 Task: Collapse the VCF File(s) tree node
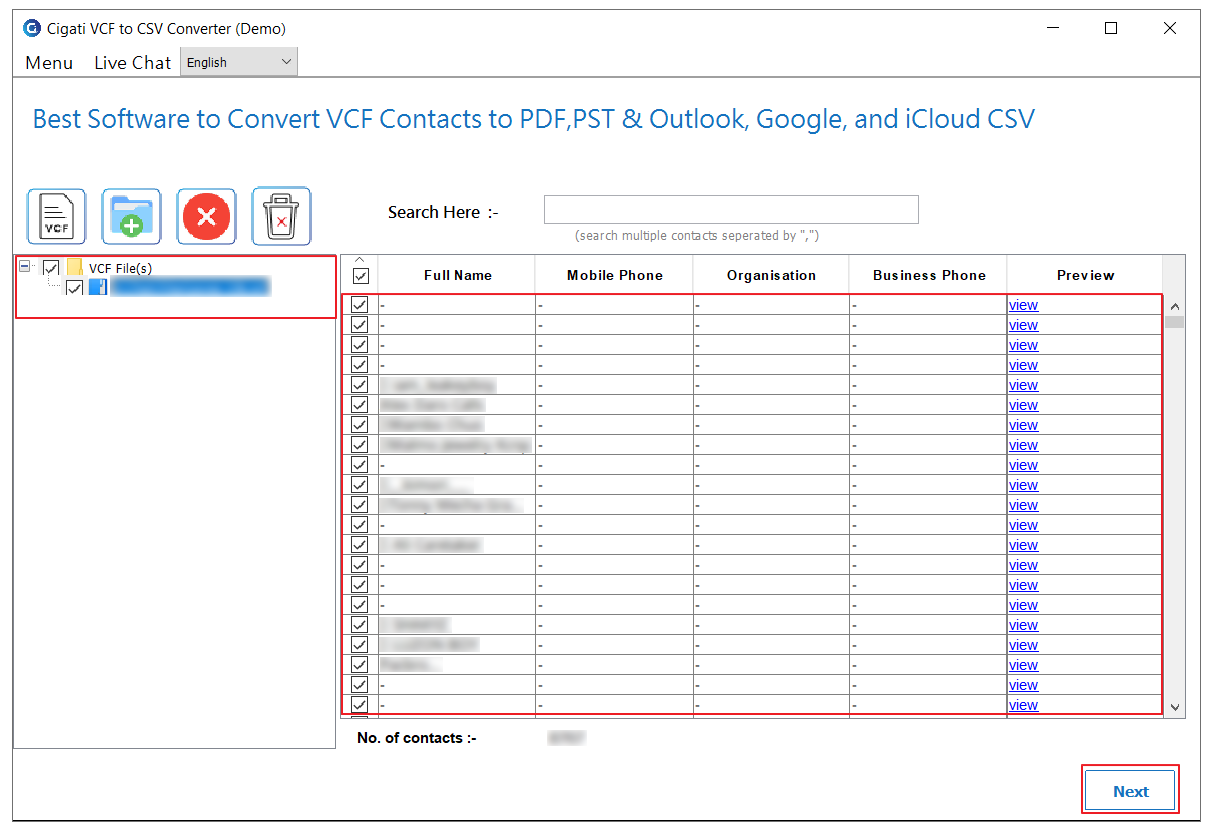point(25,267)
